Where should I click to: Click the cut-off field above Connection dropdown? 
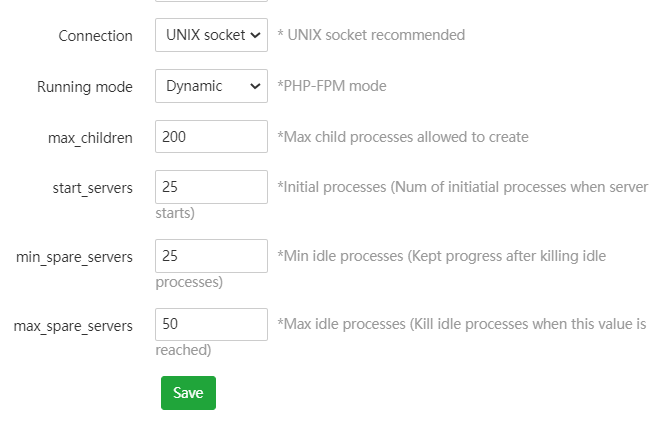coord(211,2)
